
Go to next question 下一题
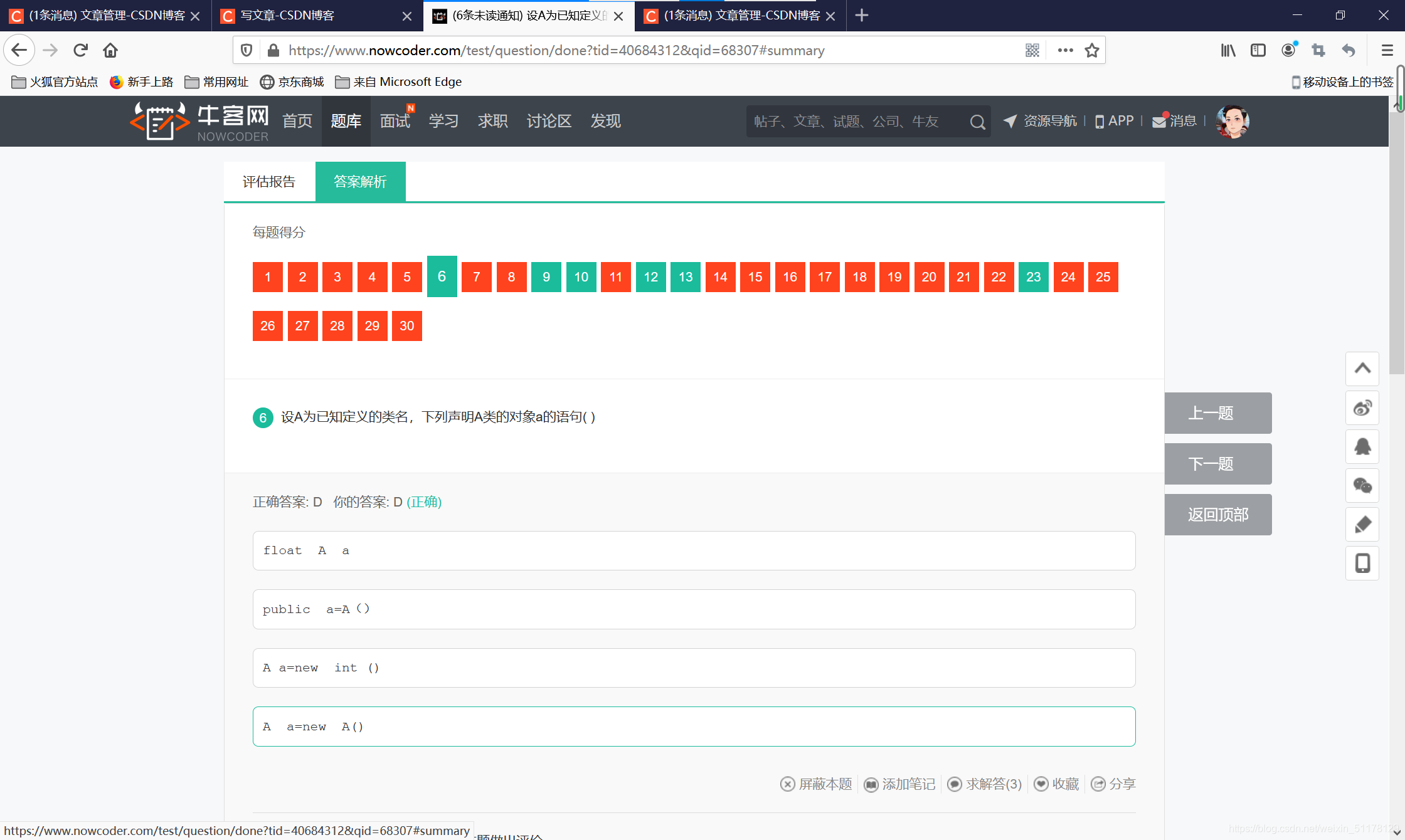(x=1218, y=464)
